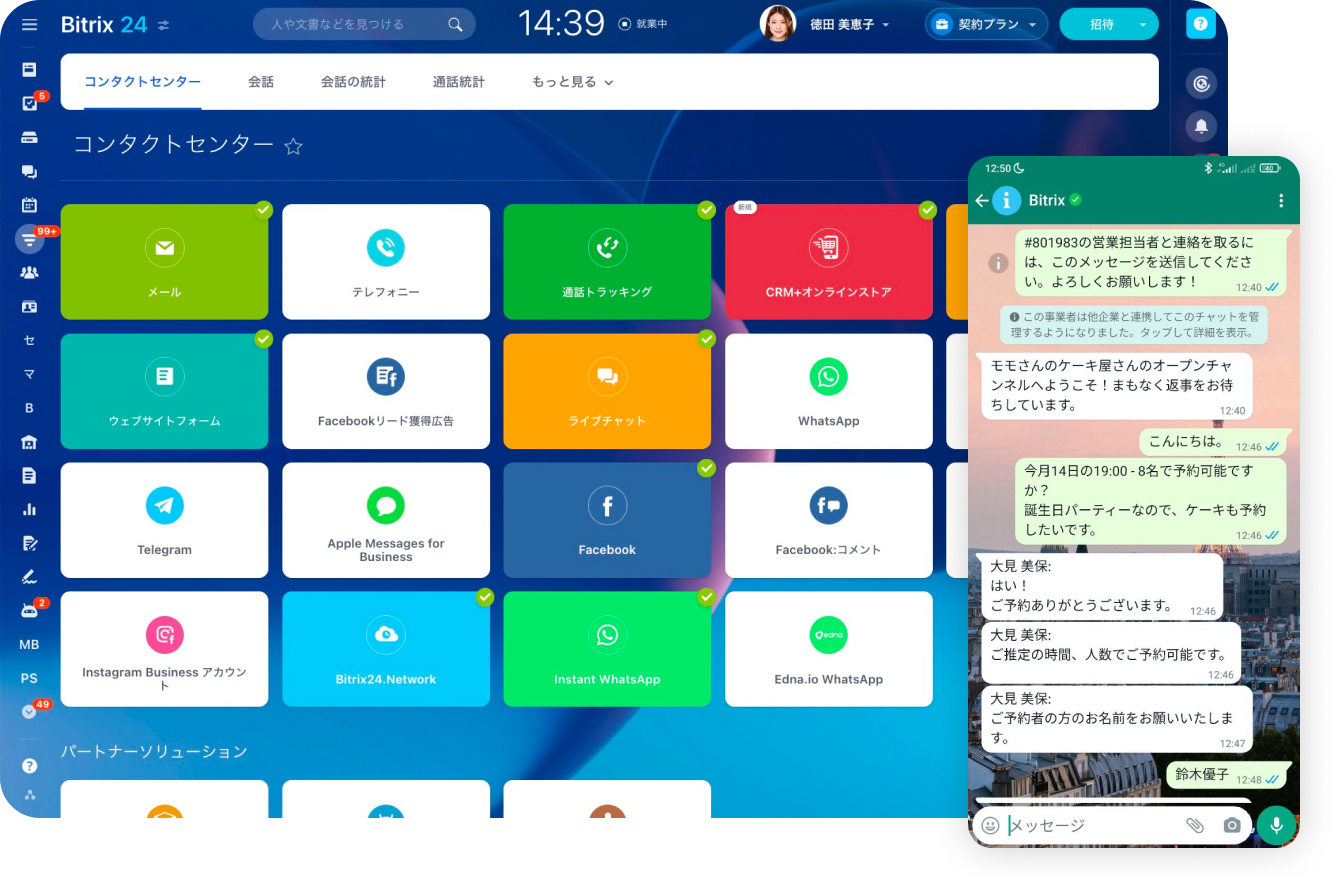Expand the もっと見る dropdown

(x=572, y=82)
